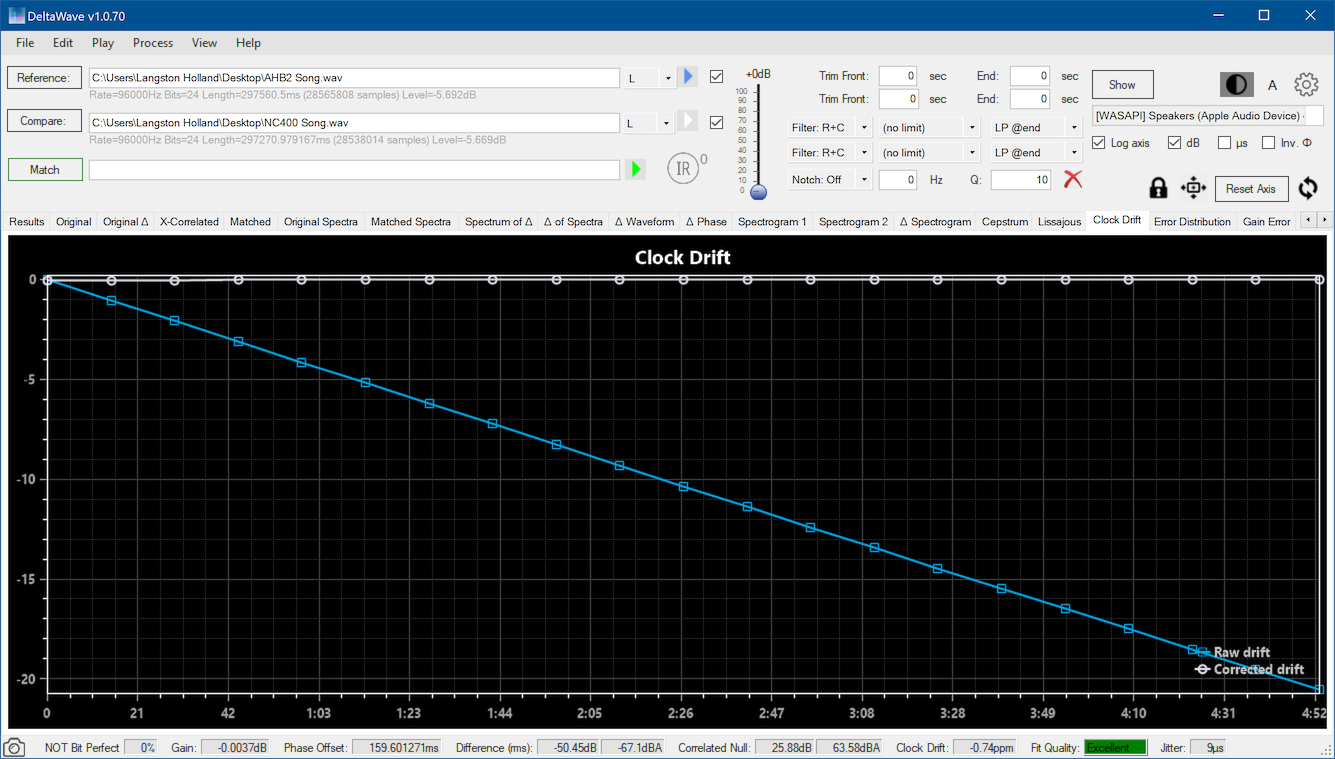Open the IR impulse response icon
Viewport: 1335px width, 759px height.
pos(684,168)
